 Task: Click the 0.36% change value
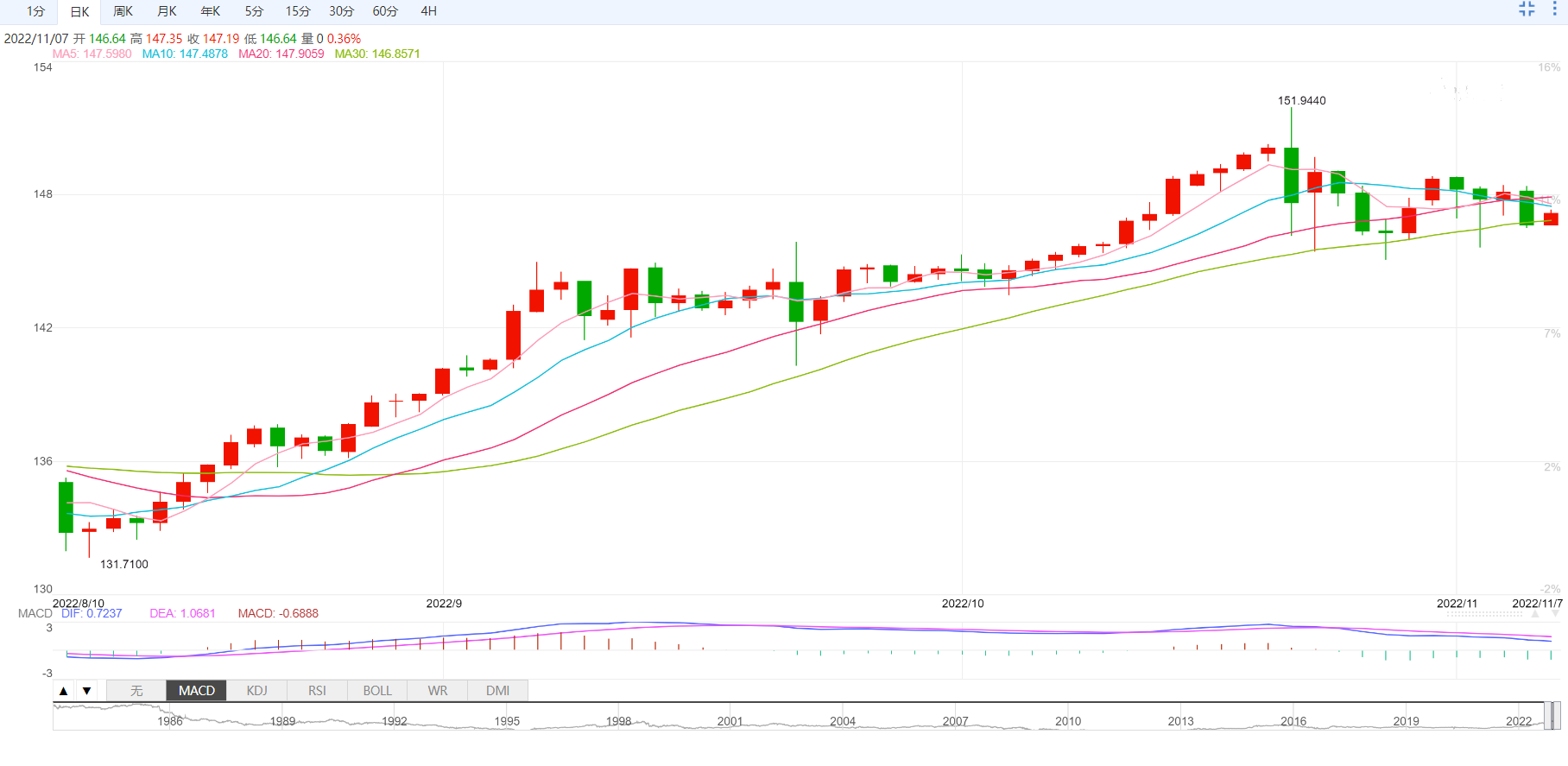344,39
